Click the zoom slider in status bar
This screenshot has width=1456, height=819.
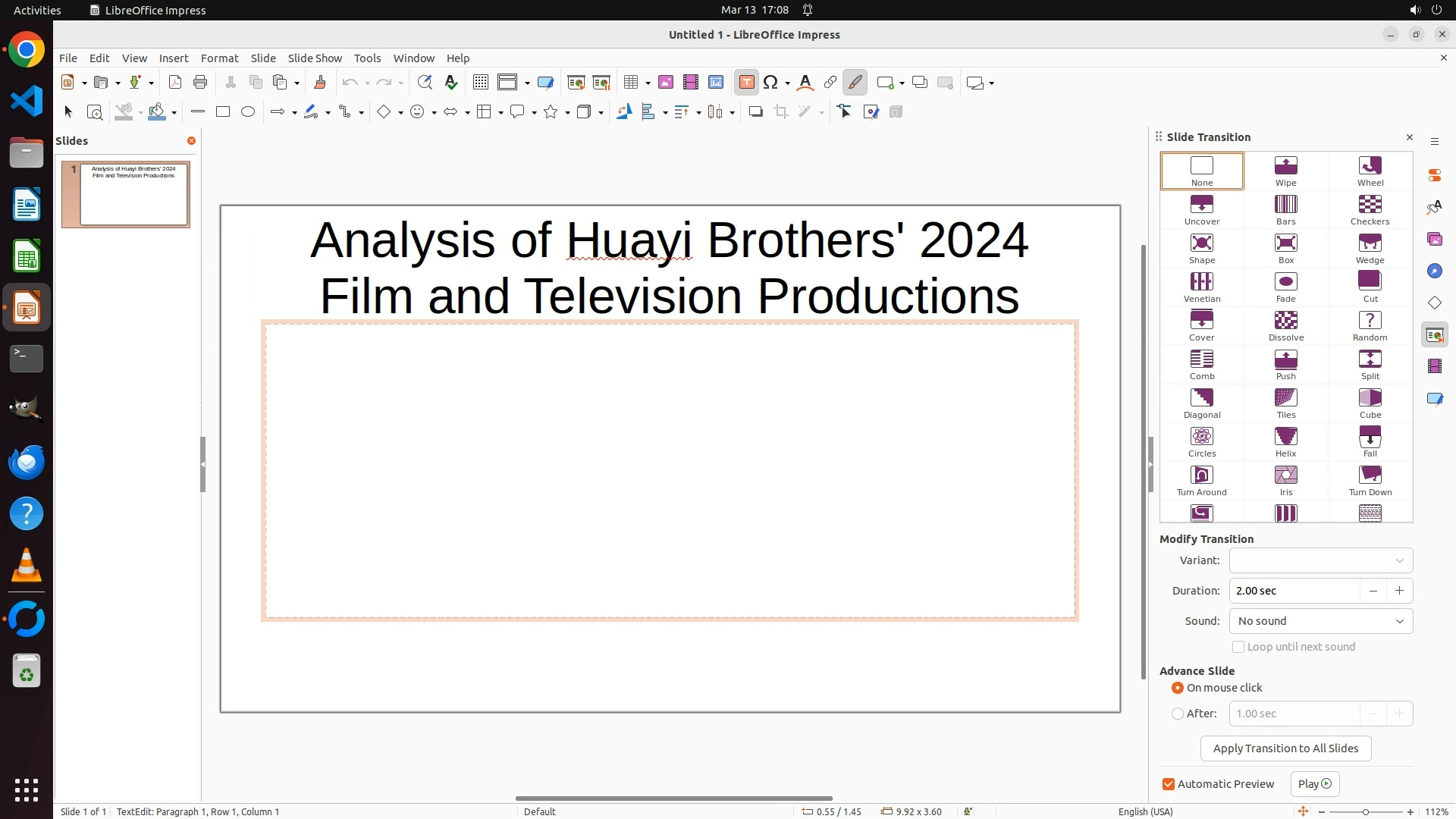click(1365, 811)
